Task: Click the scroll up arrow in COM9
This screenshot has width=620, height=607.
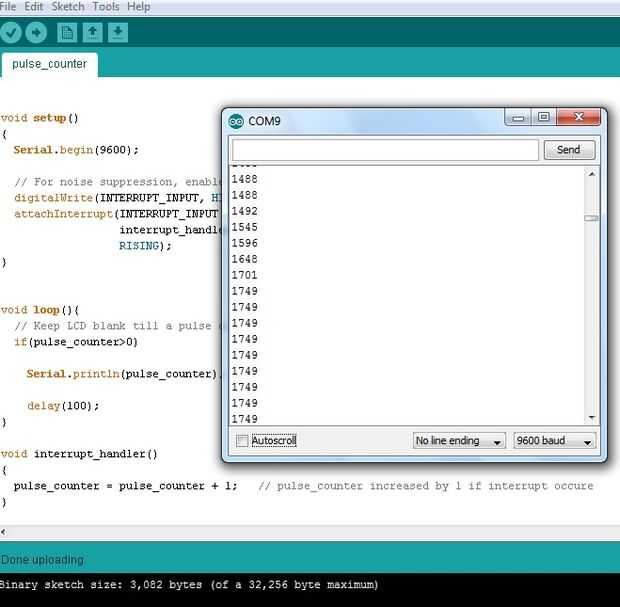Action: pos(592,174)
